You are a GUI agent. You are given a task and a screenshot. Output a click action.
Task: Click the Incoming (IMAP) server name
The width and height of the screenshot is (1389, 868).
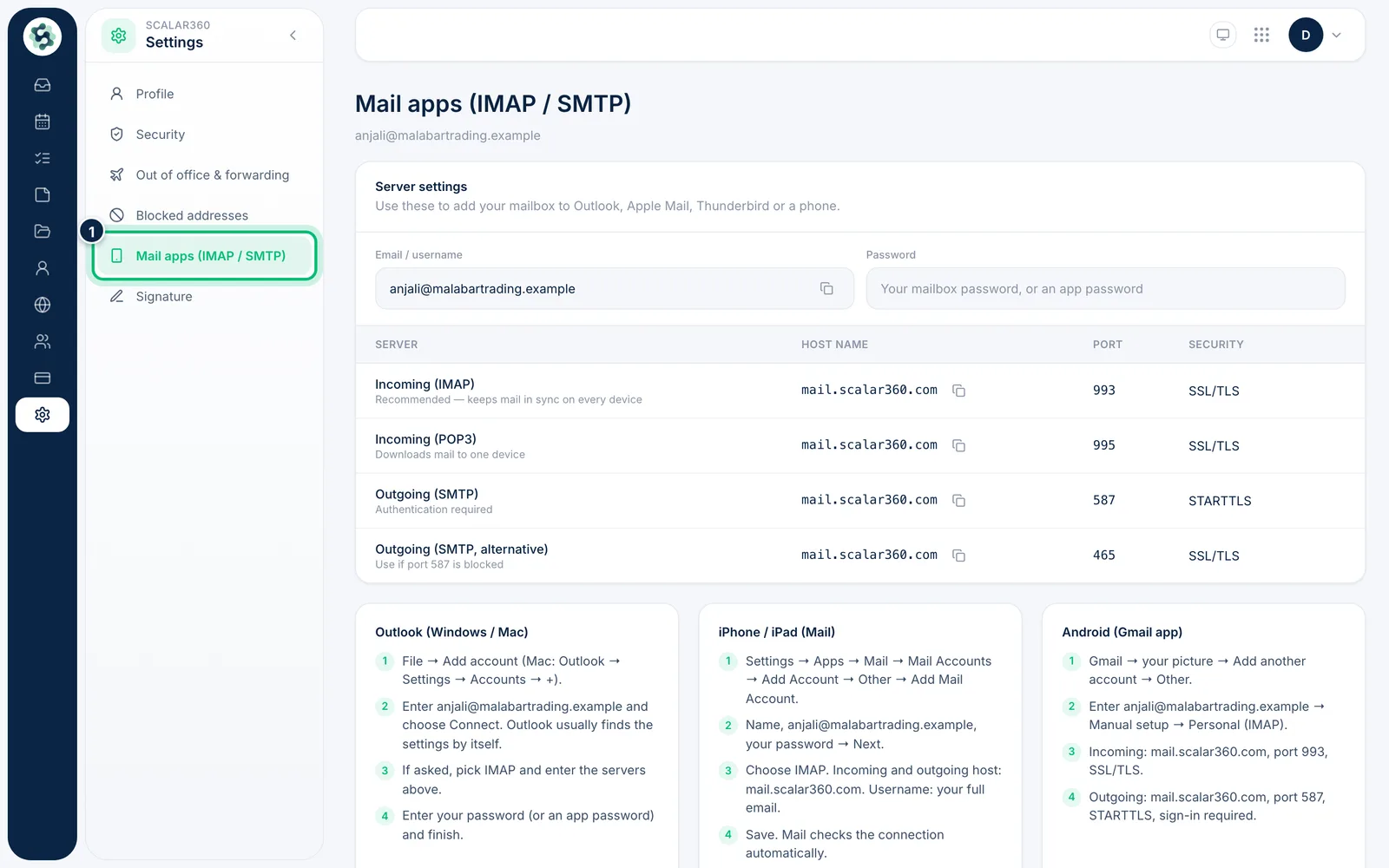[425, 385]
